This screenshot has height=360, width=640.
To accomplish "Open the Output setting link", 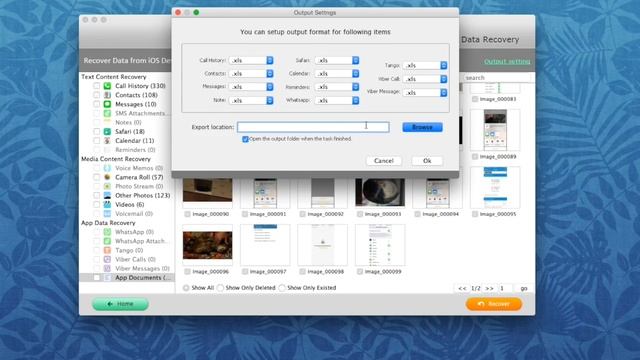I will click(x=507, y=61).
